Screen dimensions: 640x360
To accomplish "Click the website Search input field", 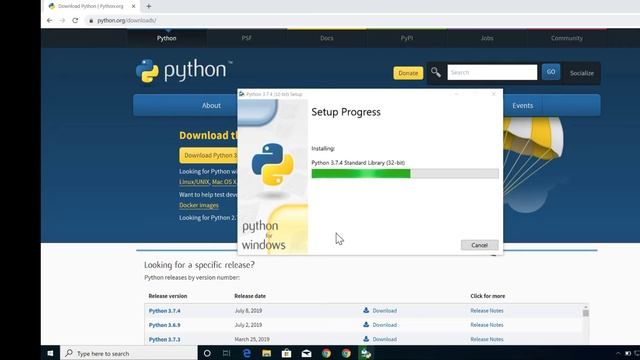I will 492,72.
